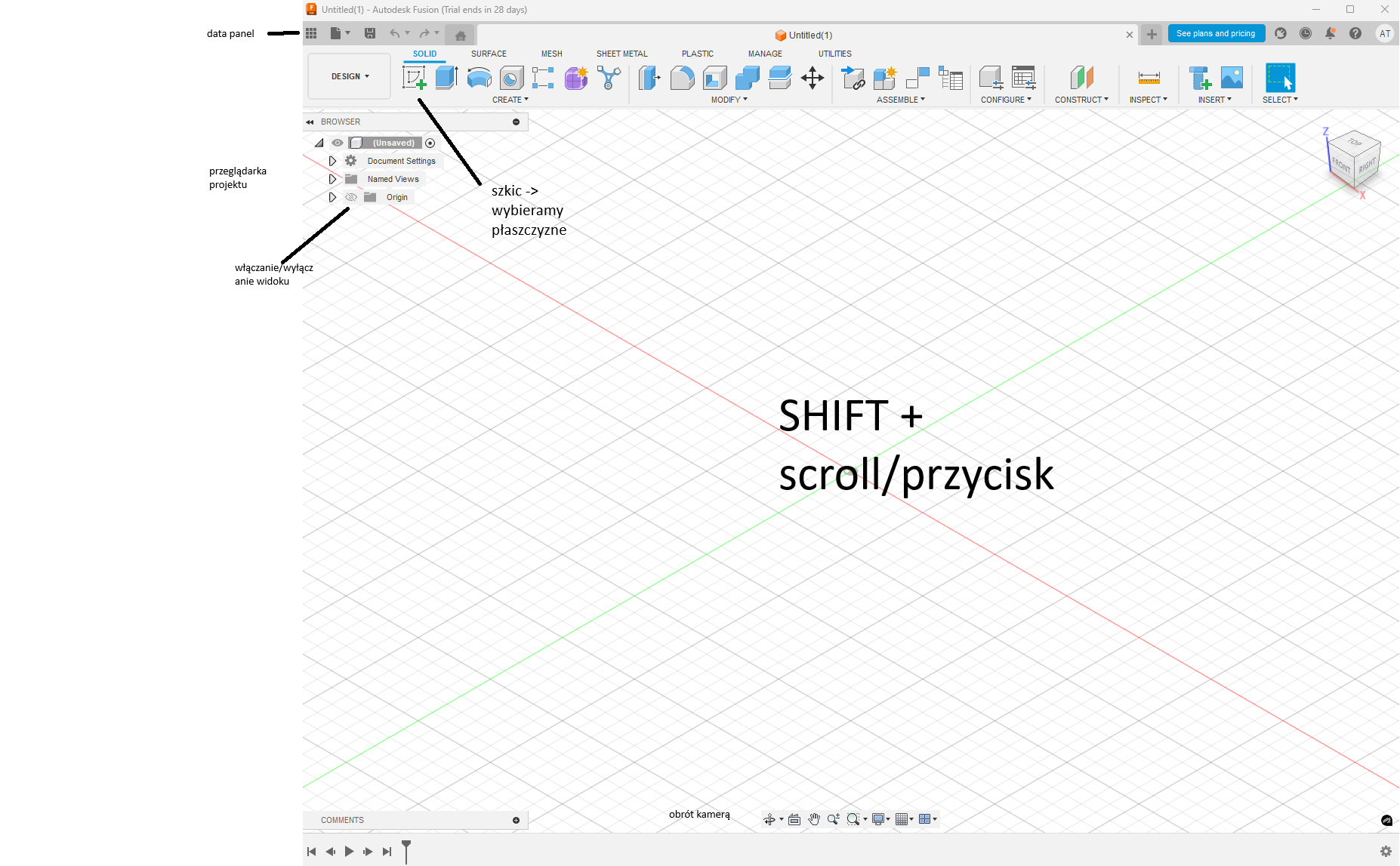Open the Measure tool under Inspect
Screen dimensions: 1400x866
1149,78
